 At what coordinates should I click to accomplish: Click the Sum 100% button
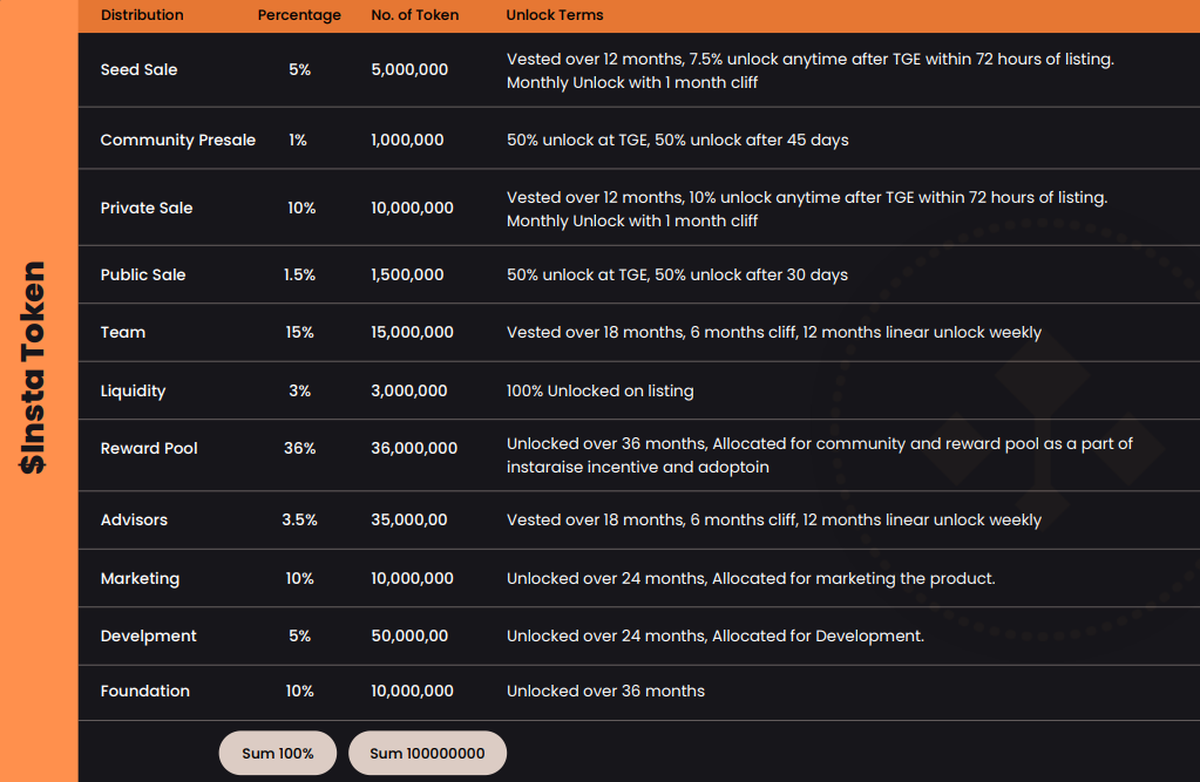tap(277, 753)
